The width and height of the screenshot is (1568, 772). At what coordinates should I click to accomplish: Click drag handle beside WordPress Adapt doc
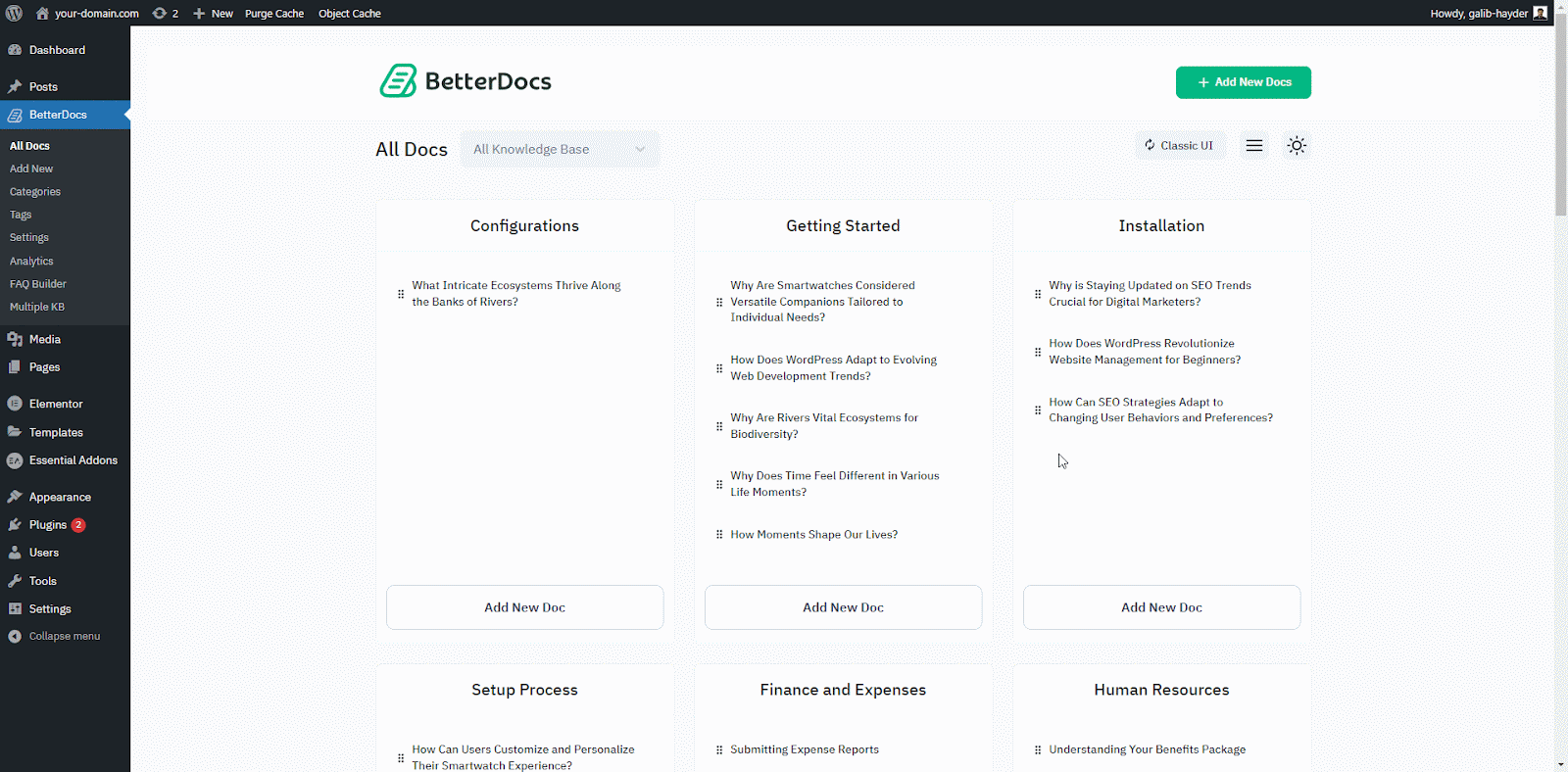(719, 368)
